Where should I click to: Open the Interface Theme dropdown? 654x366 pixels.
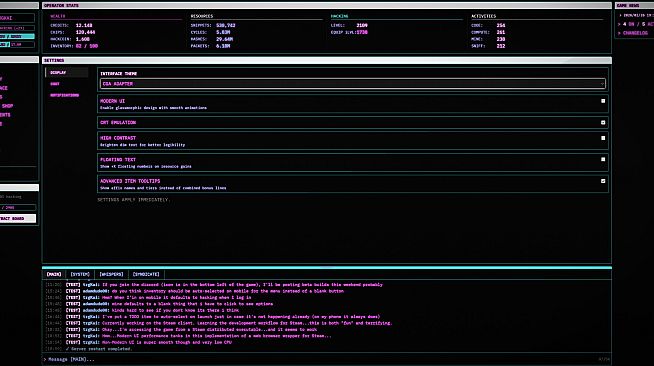(x=352, y=84)
